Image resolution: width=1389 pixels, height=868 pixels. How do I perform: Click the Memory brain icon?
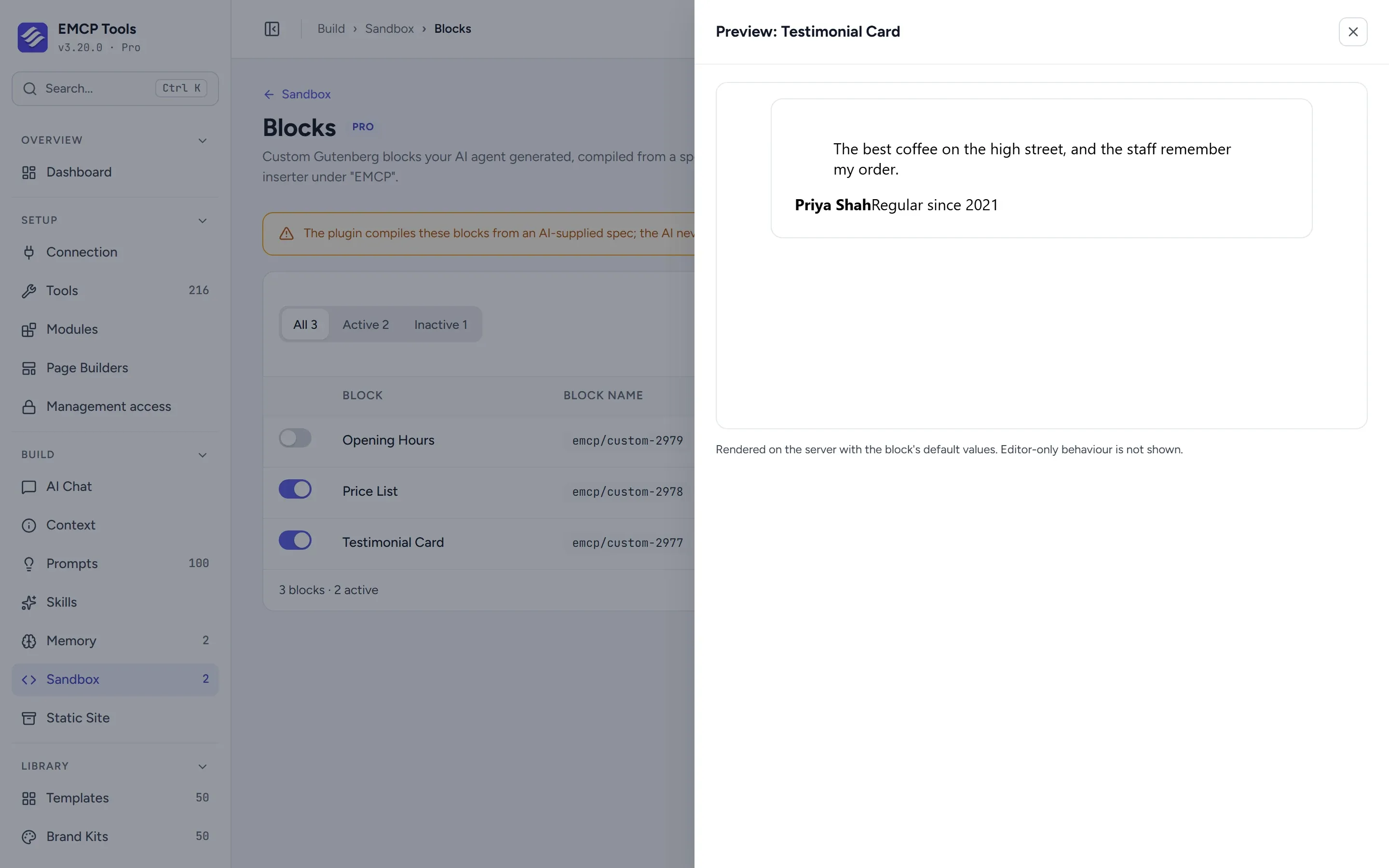pyautogui.click(x=29, y=641)
